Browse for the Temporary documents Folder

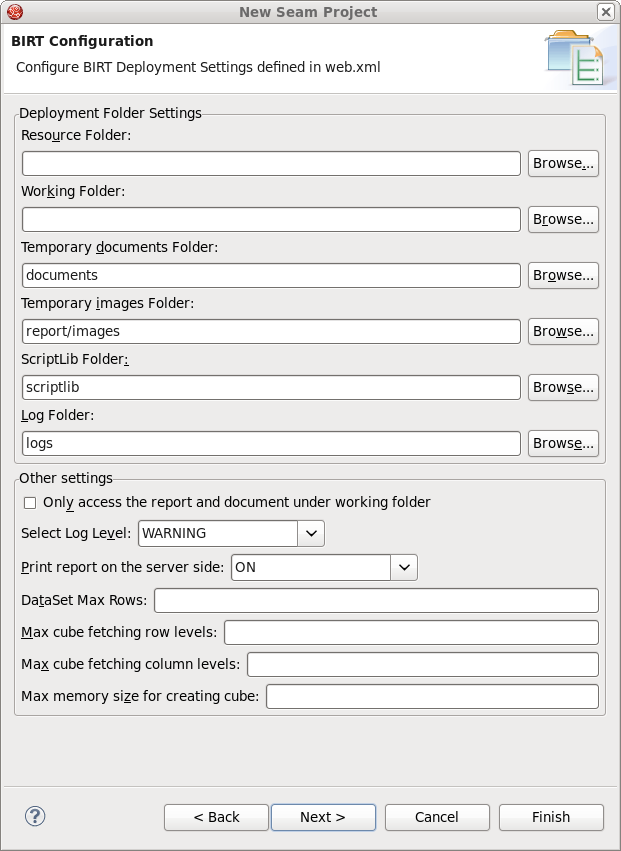[563, 275]
